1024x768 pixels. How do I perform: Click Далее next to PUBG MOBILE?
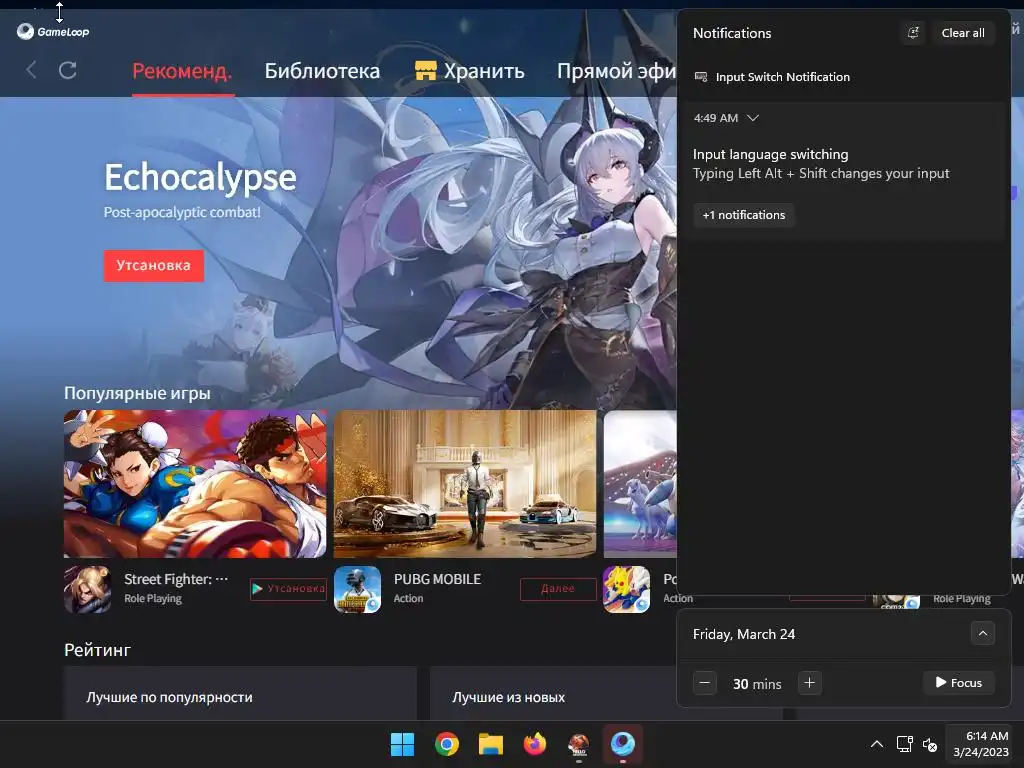[x=558, y=589]
